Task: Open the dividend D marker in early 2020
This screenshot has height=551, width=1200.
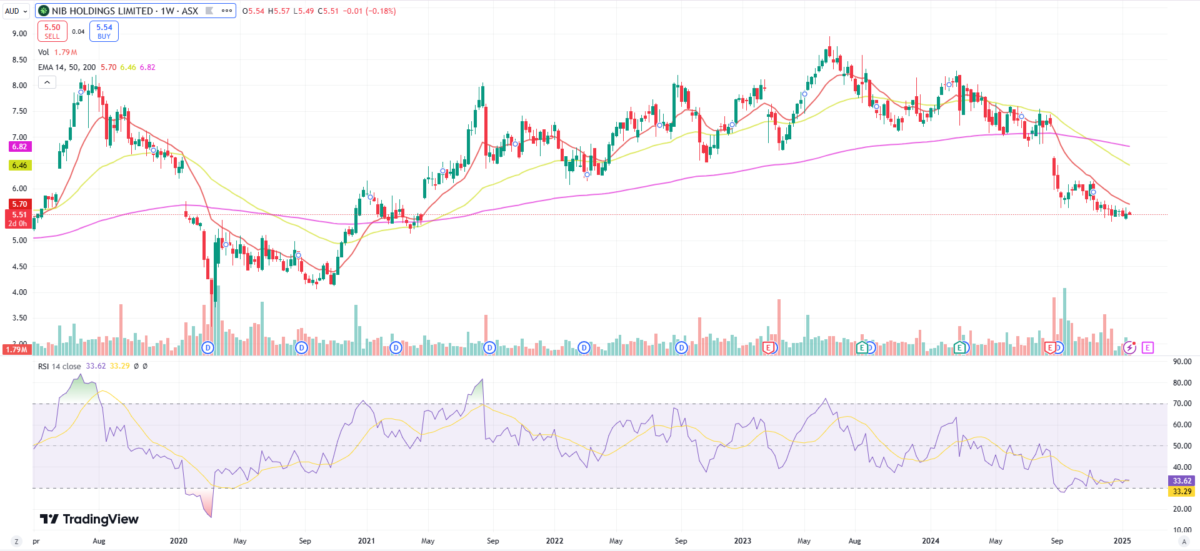Action: tap(208, 347)
